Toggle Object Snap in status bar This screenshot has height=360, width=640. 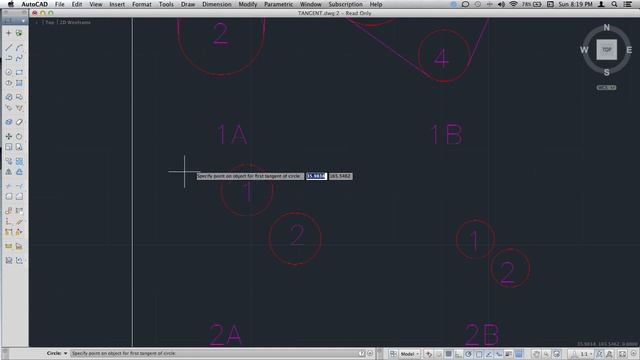coord(479,354)
